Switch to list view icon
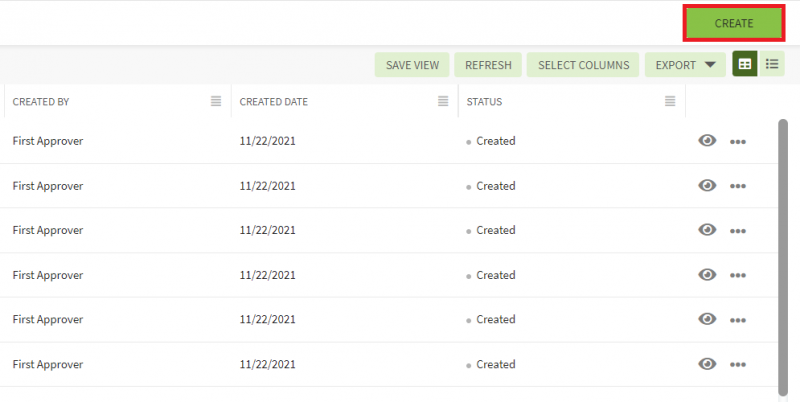The height and width of the screenshot is (402, 800). point(772,64)
